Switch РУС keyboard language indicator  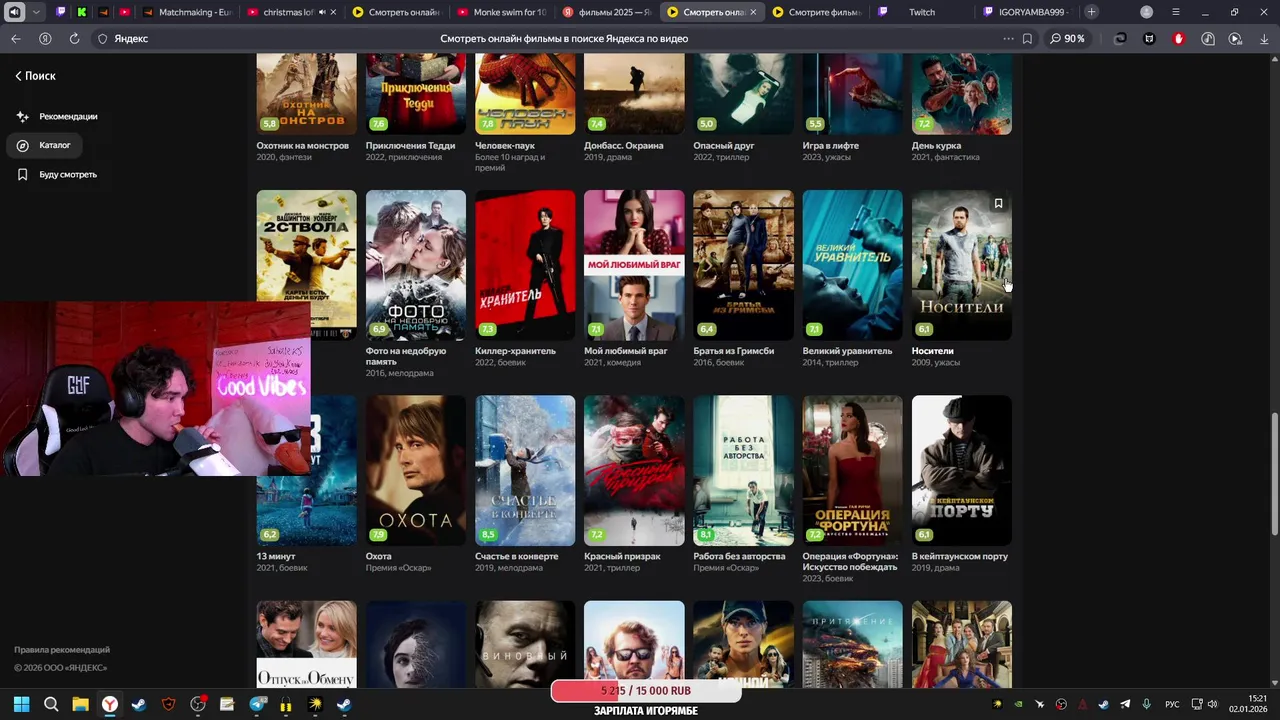pyautogui.click(x=1172, y=704)
